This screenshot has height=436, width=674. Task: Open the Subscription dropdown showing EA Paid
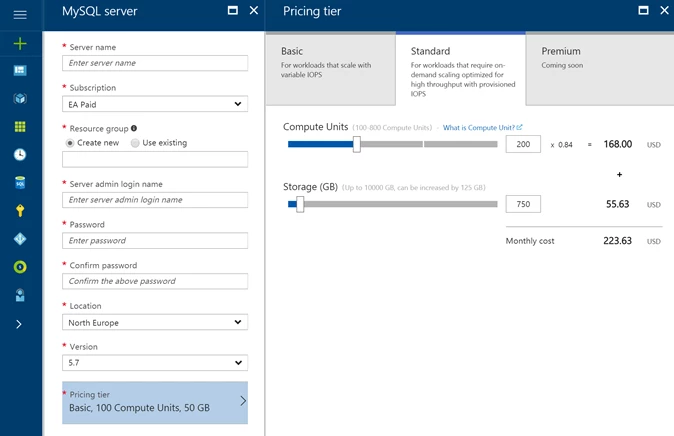(x=155, y=104)
